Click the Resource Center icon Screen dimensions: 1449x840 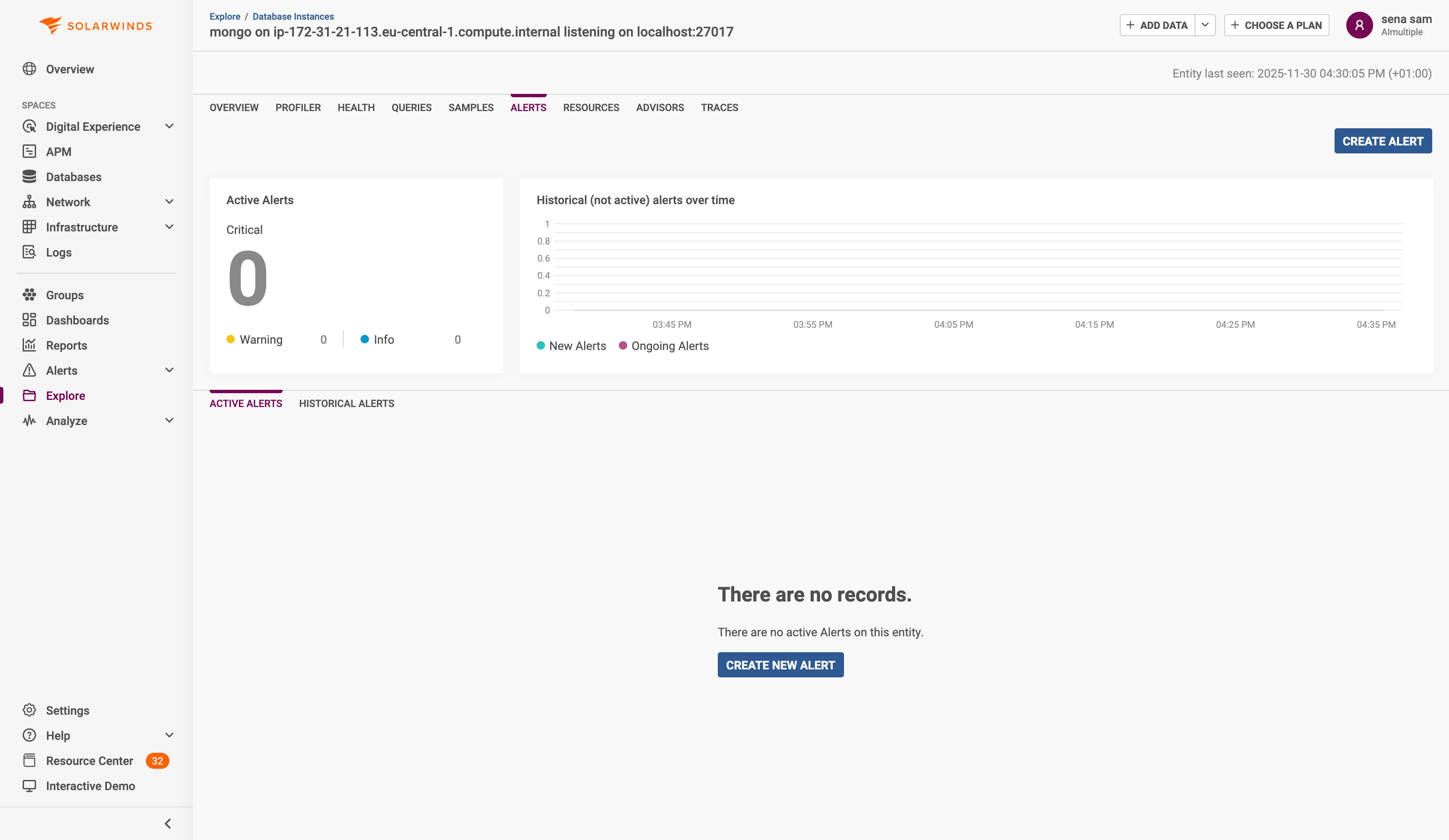[x=29, y=761]
